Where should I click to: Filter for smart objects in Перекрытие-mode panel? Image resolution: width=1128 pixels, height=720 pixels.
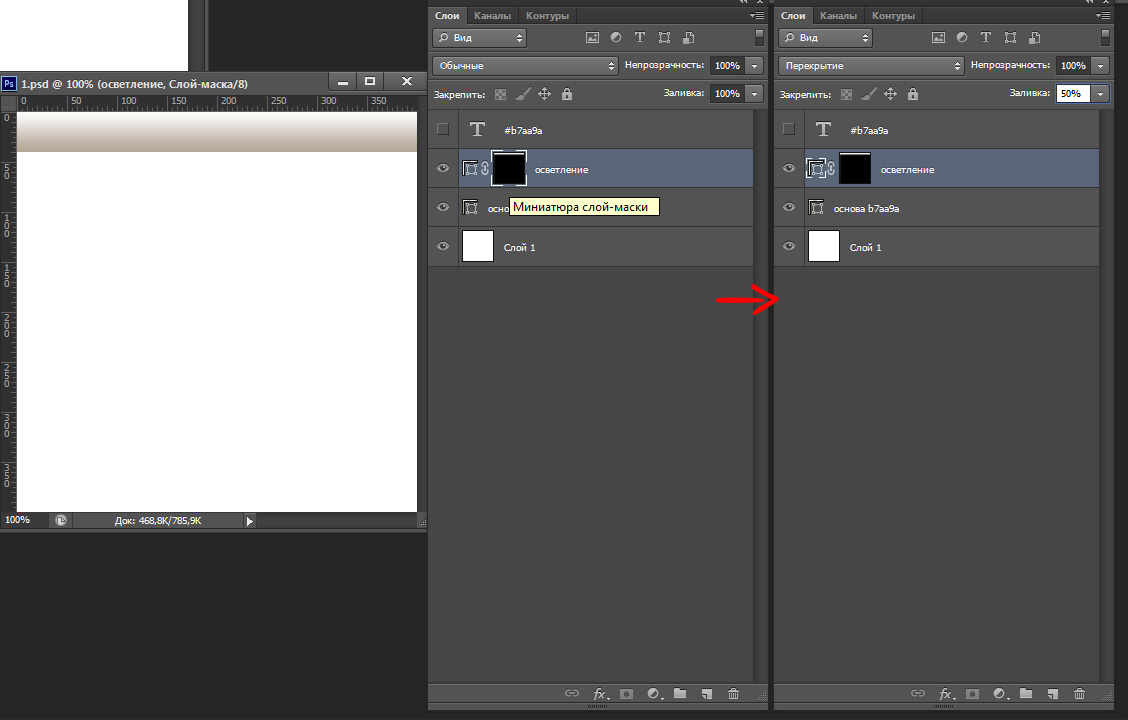point(1034,37)
